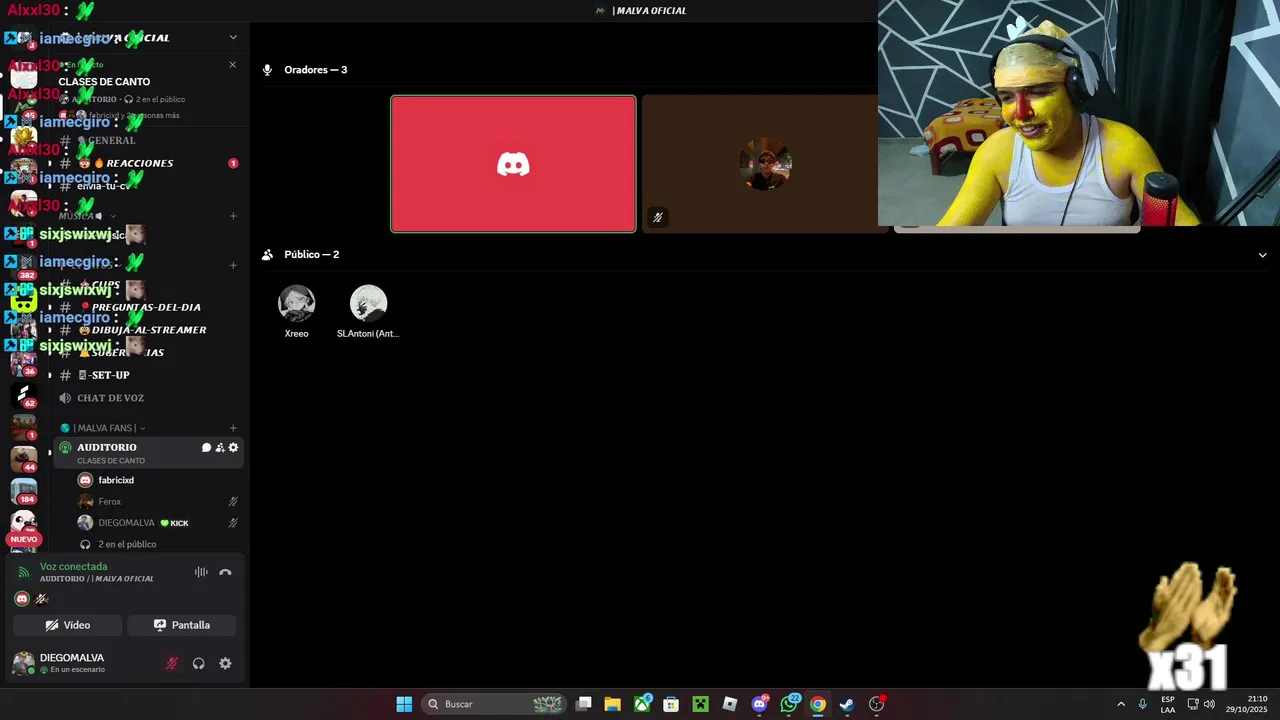Open Minecraft from taskbar
Screen dimensions: 1280x720
700,704
